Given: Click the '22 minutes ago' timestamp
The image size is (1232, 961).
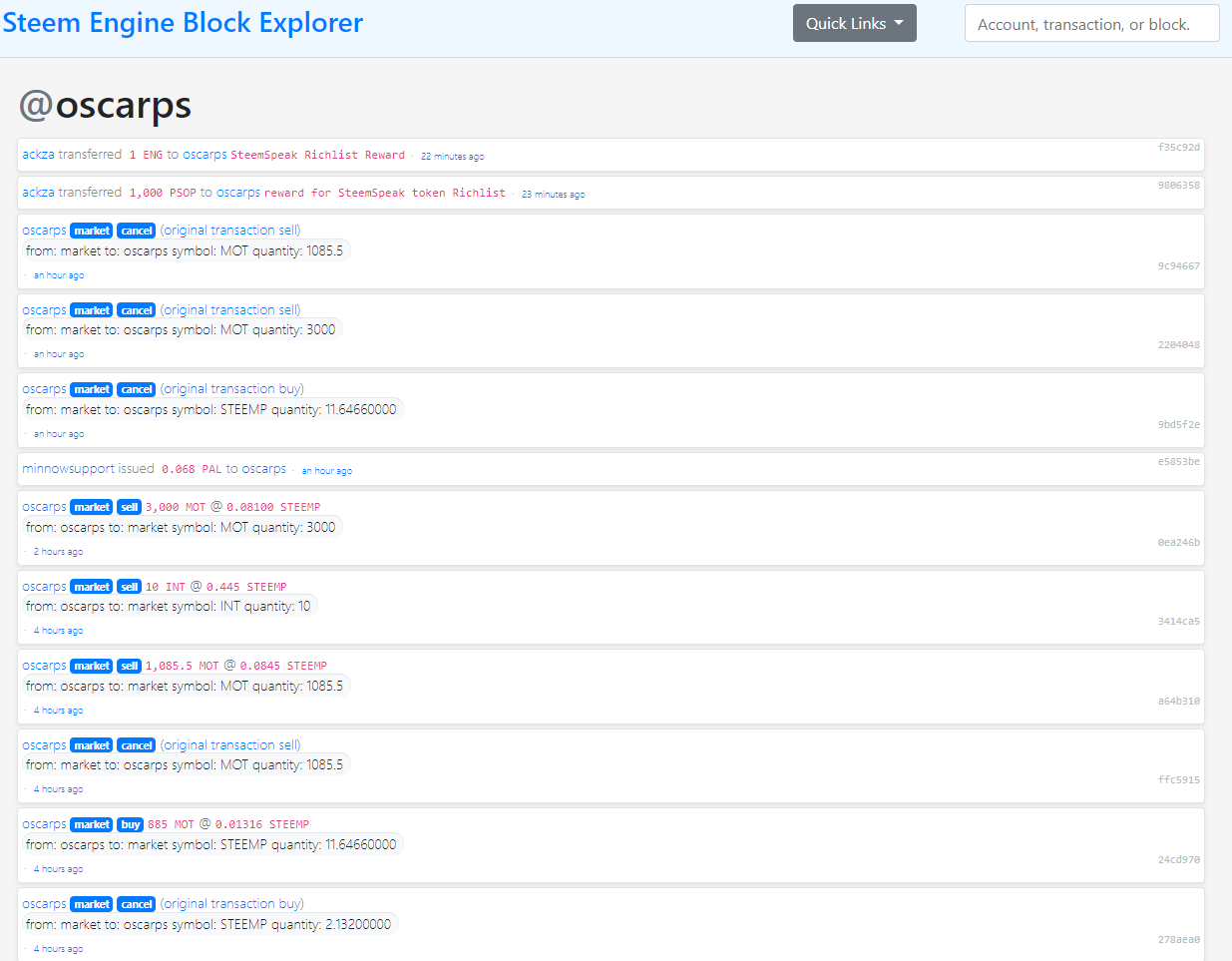Looking at the screenshot, I should click(x=452, y=157).
